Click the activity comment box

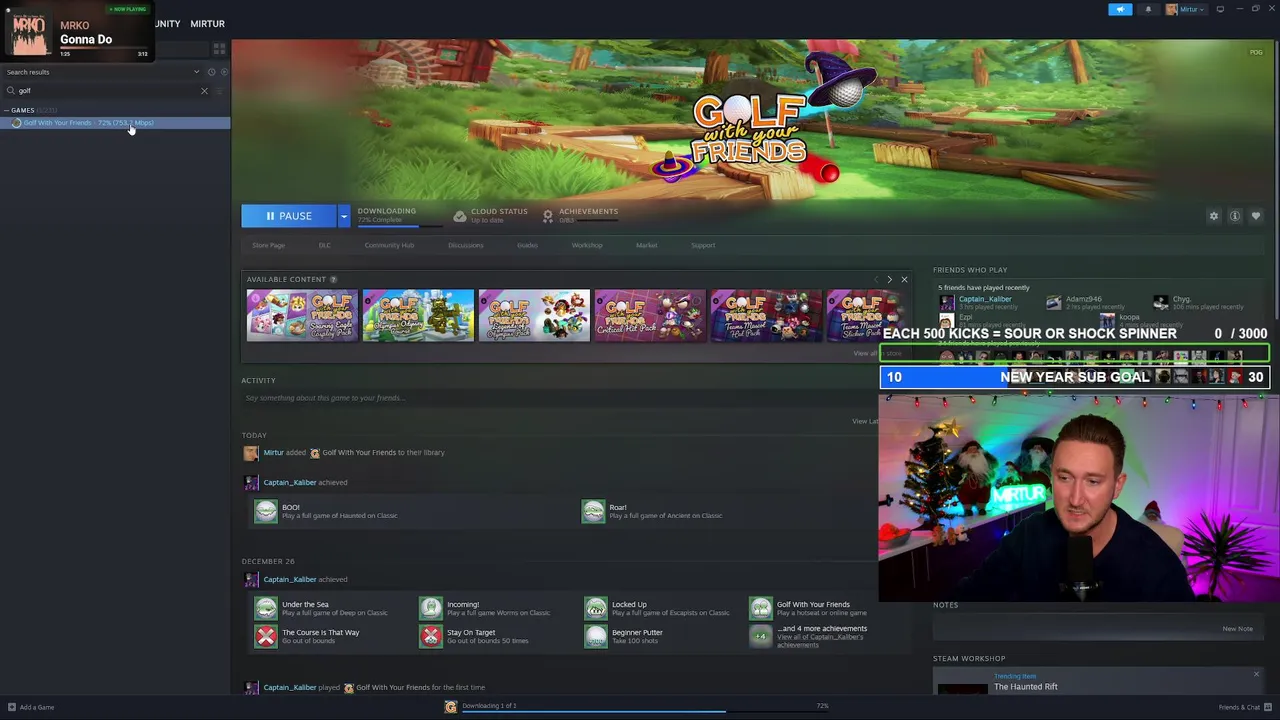pyautogui.click(x=560, y=398)
